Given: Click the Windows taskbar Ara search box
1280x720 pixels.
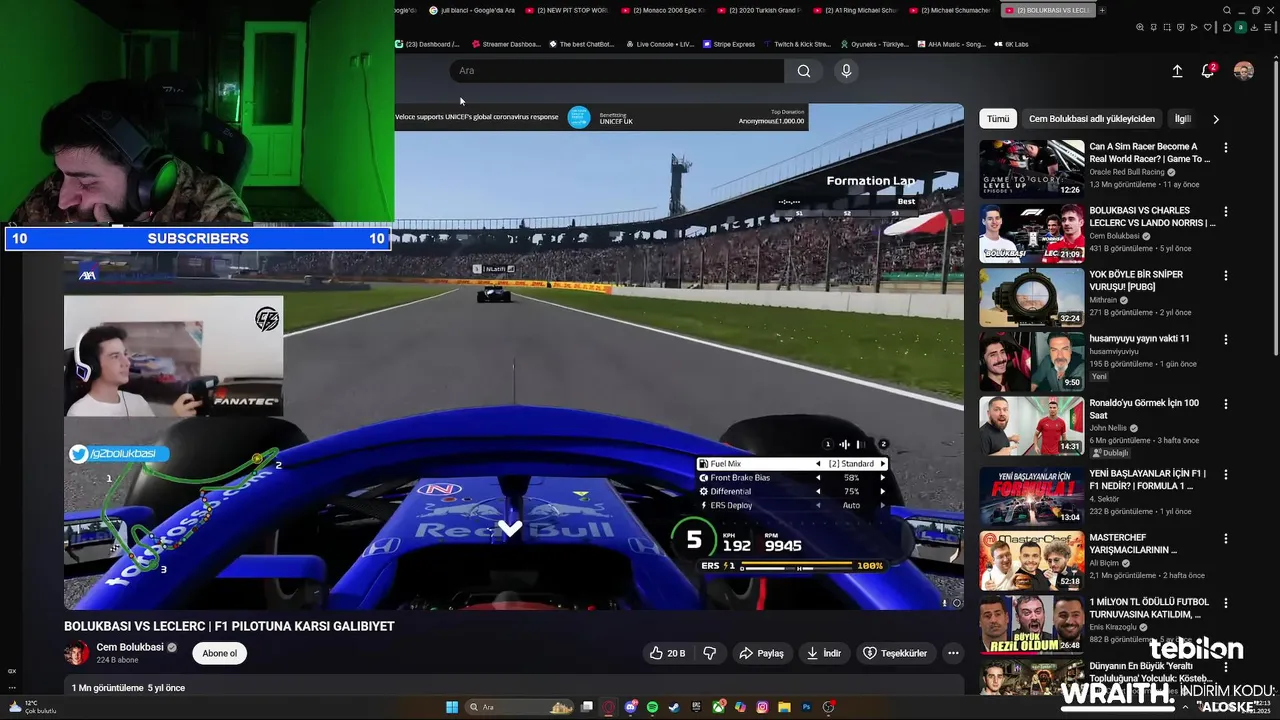Looking at the screenshot, I should pos(520,707).
